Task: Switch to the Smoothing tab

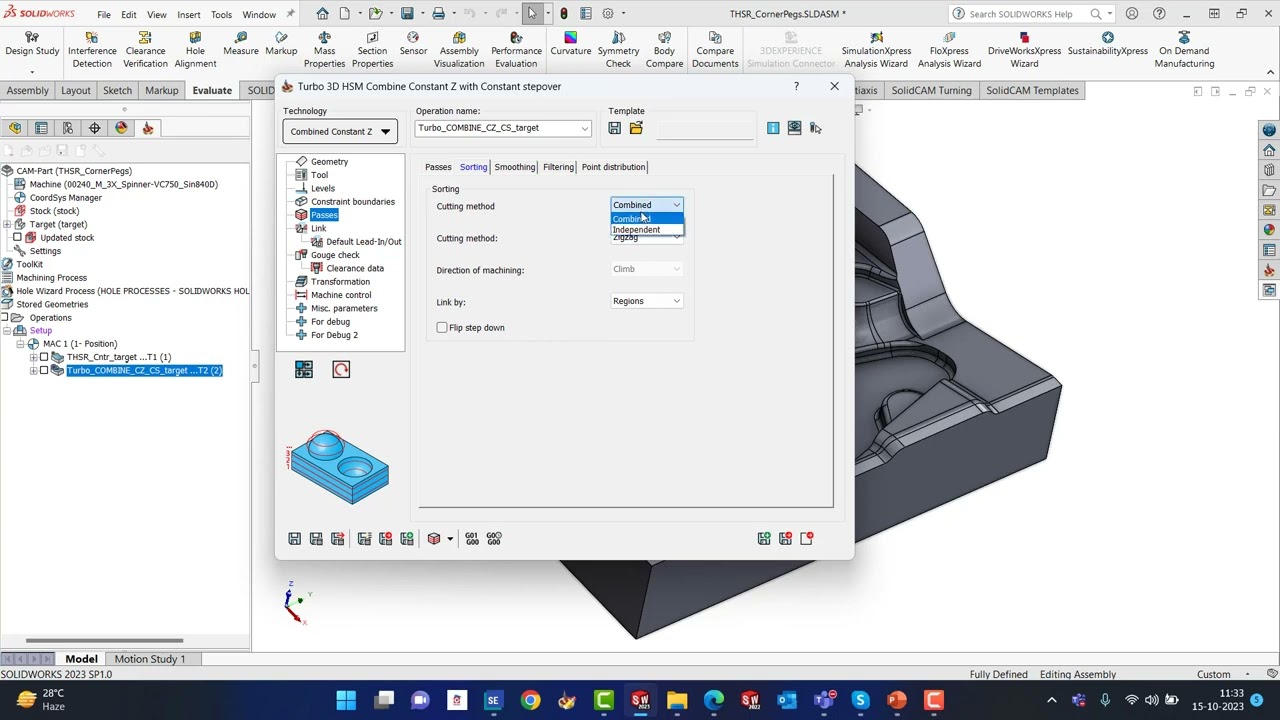Action: [x=514, y=167]
